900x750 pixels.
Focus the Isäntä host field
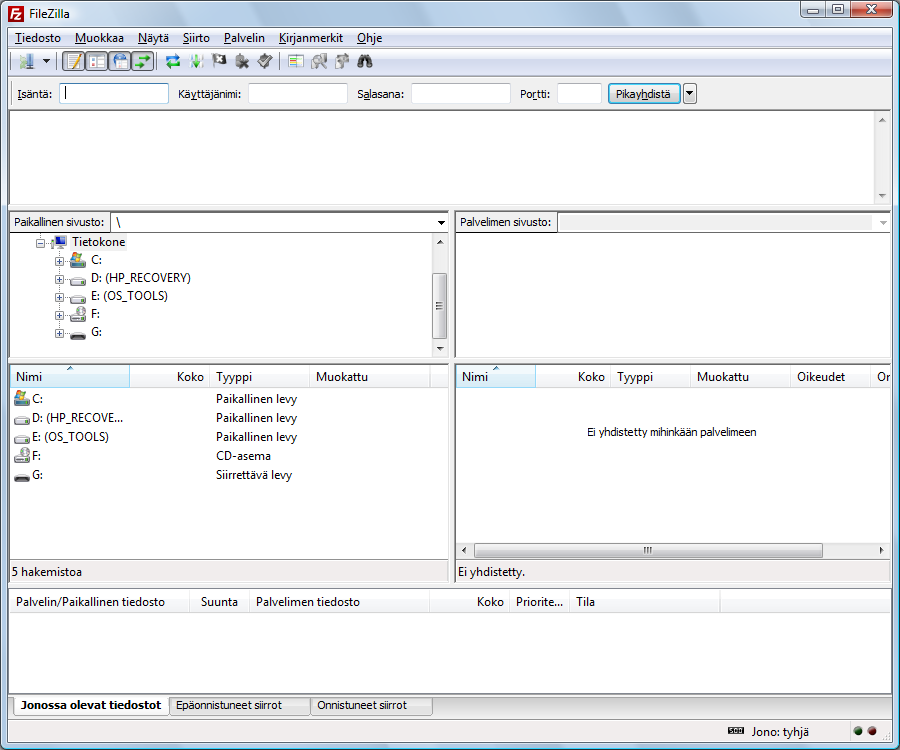114,94
